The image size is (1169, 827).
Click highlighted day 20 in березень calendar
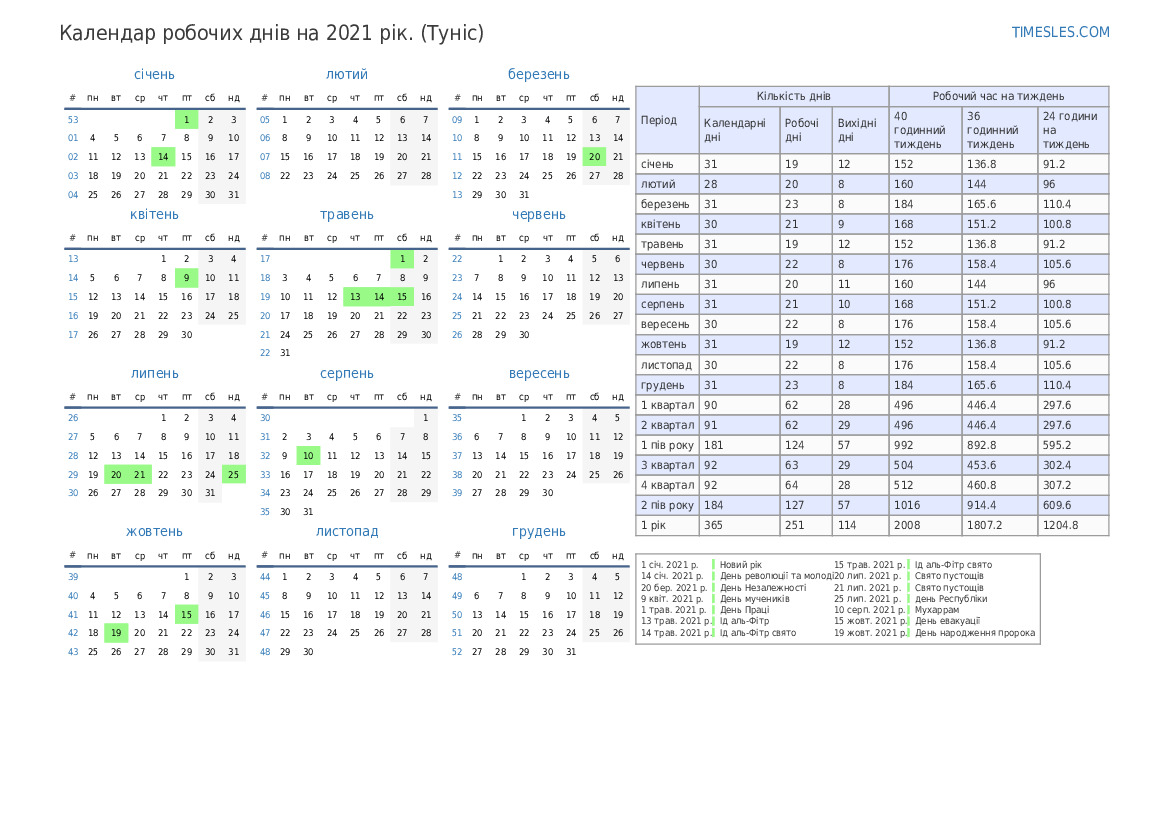point(594,156)
